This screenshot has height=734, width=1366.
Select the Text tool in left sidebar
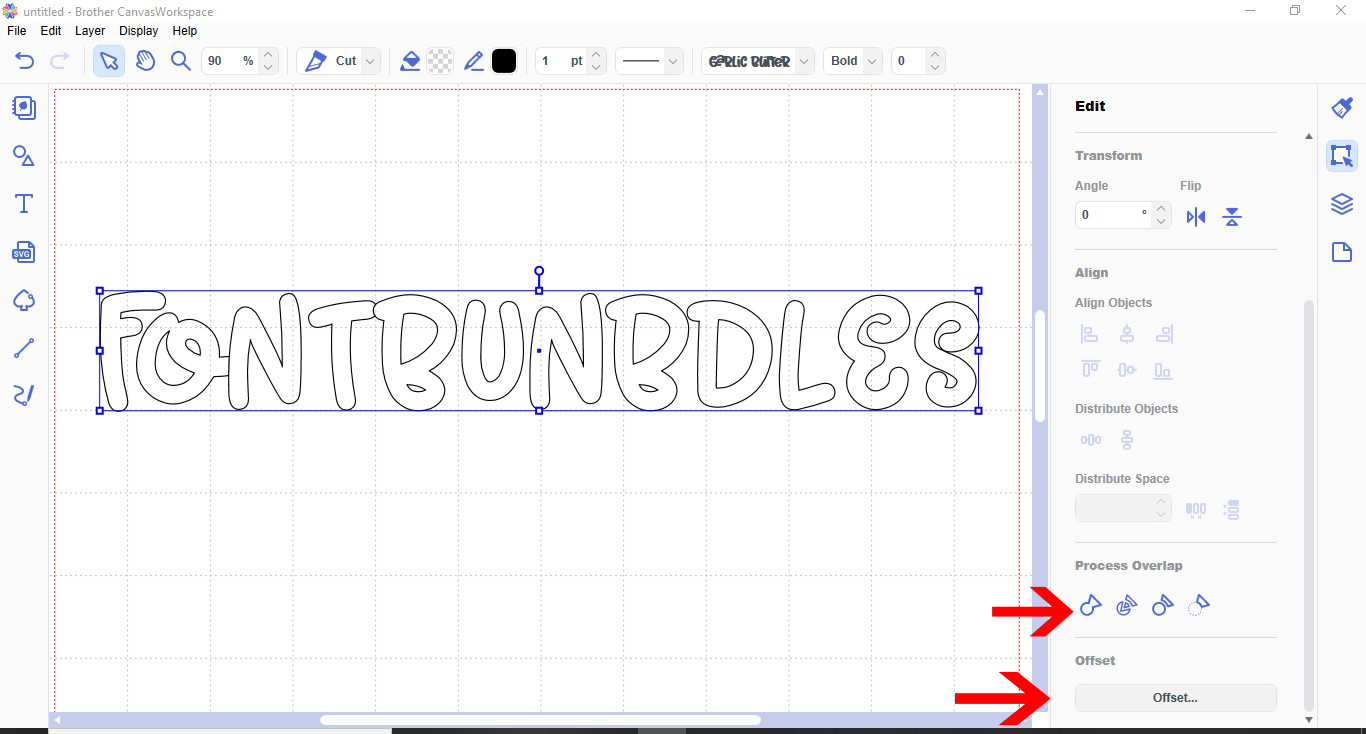[x=24, y=204]
